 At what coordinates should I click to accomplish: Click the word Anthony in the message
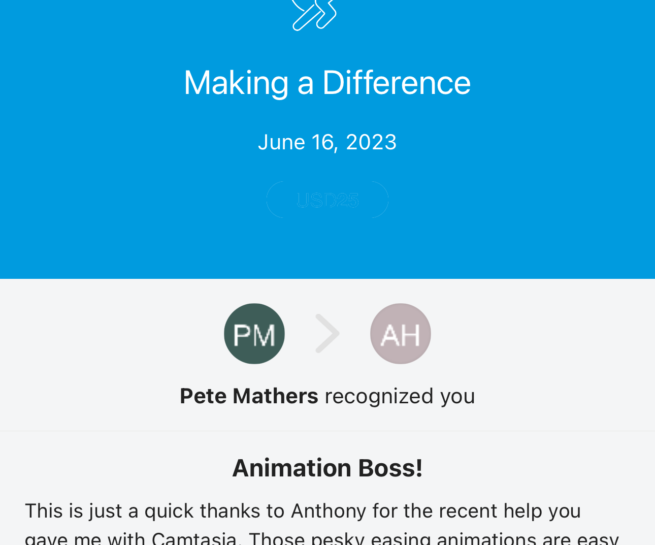click(x=330, y=511)
